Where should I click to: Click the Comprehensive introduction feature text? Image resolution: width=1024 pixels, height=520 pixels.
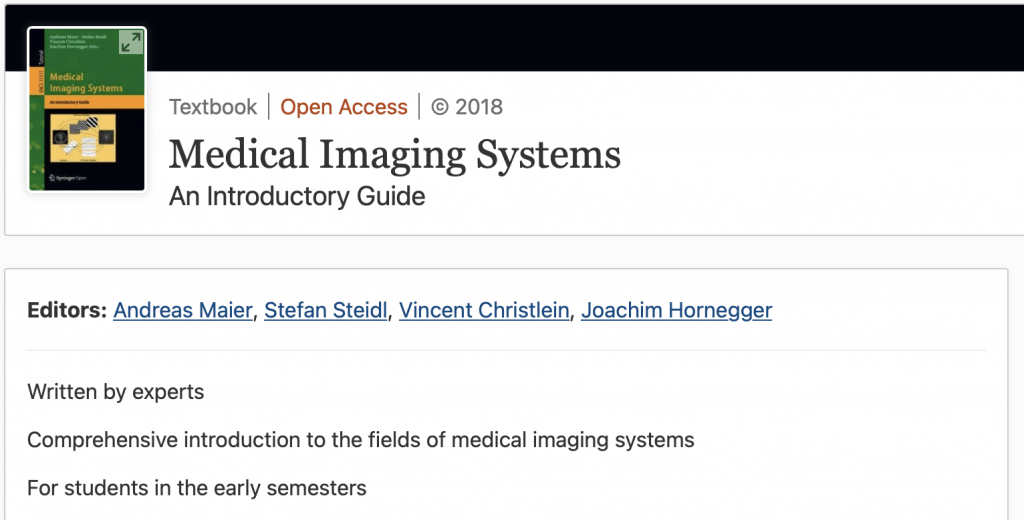(x=360, y=440)
